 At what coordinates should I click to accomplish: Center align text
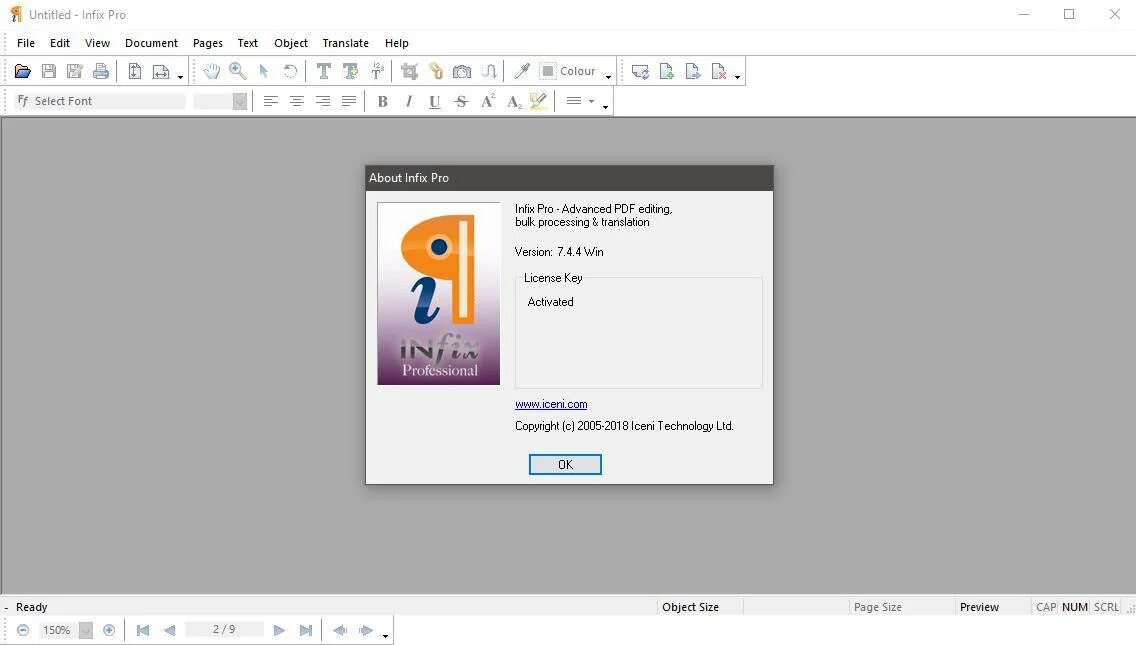[x=296, y=101]
